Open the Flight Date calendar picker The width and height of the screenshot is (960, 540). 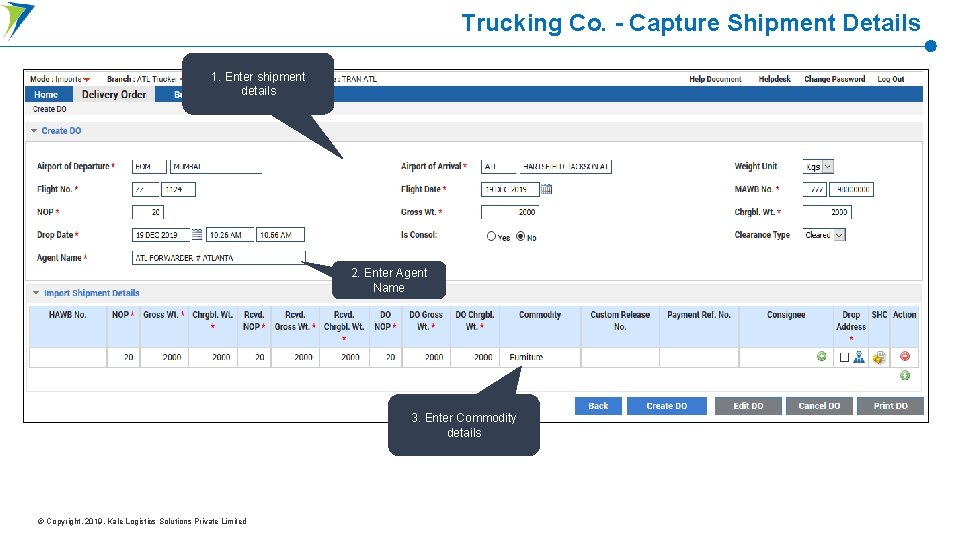point(547,189)
